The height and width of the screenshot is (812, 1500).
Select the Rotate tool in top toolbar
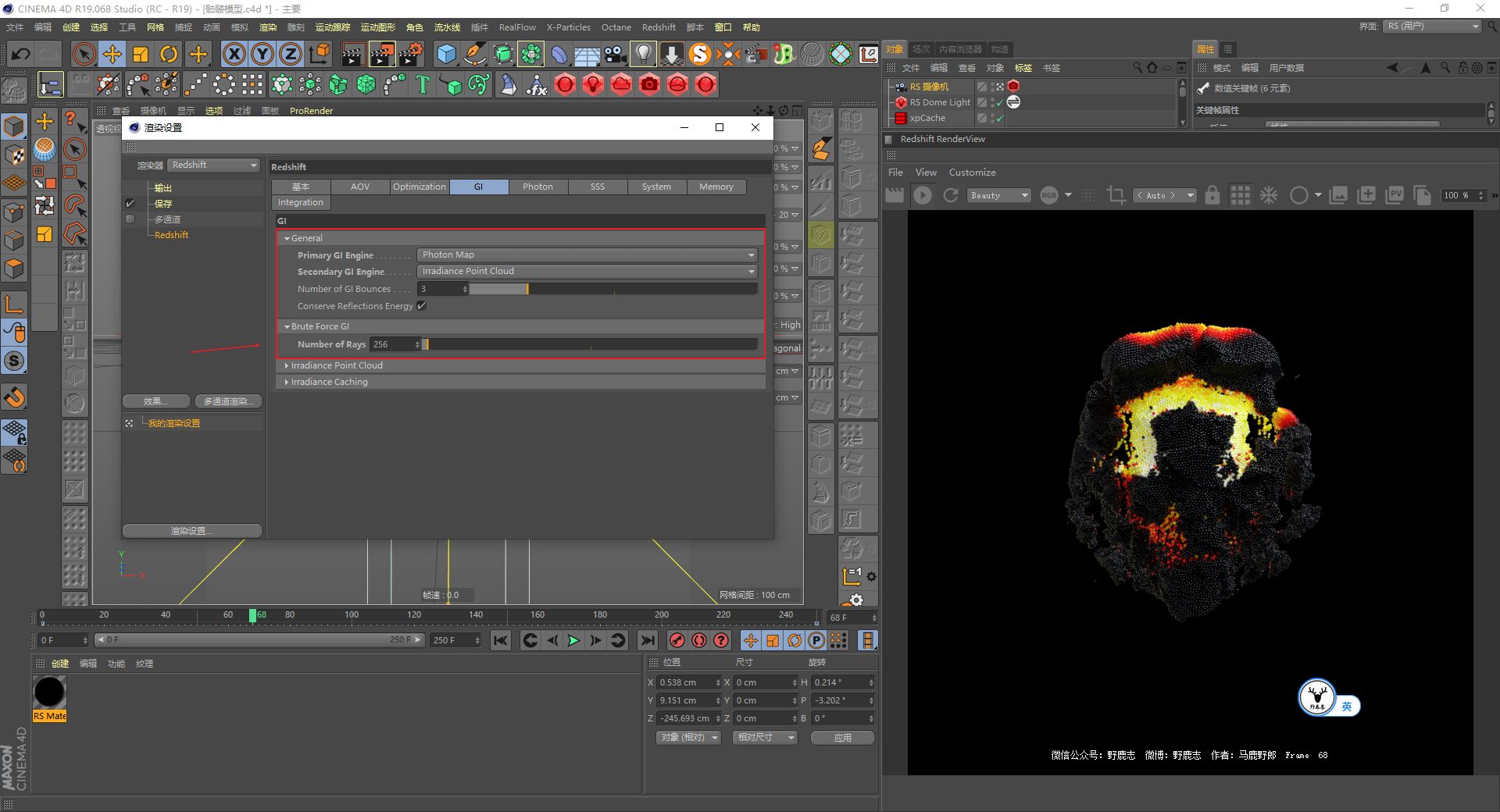coord(169,54)
